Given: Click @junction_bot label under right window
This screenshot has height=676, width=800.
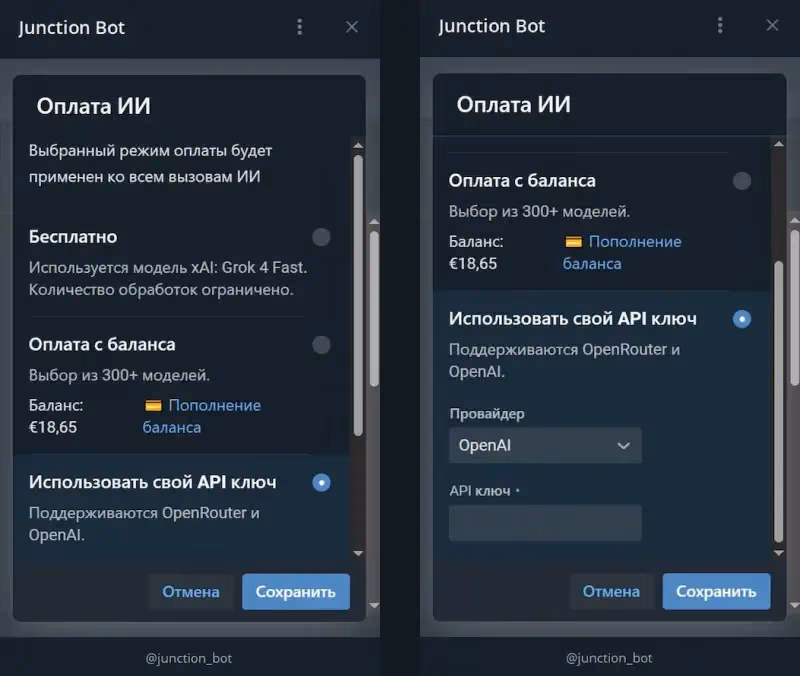Looking at the screenshot, I should (609, 658).
